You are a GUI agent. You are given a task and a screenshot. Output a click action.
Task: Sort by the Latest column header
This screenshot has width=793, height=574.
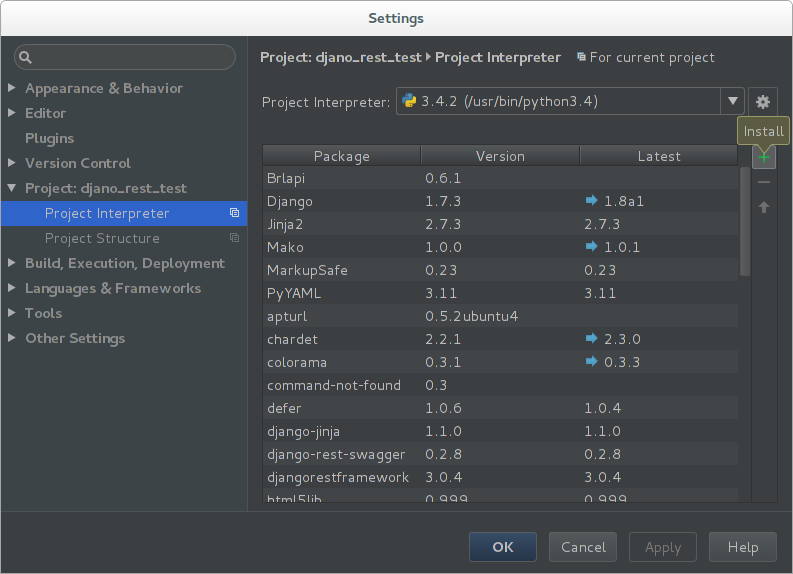659,156
